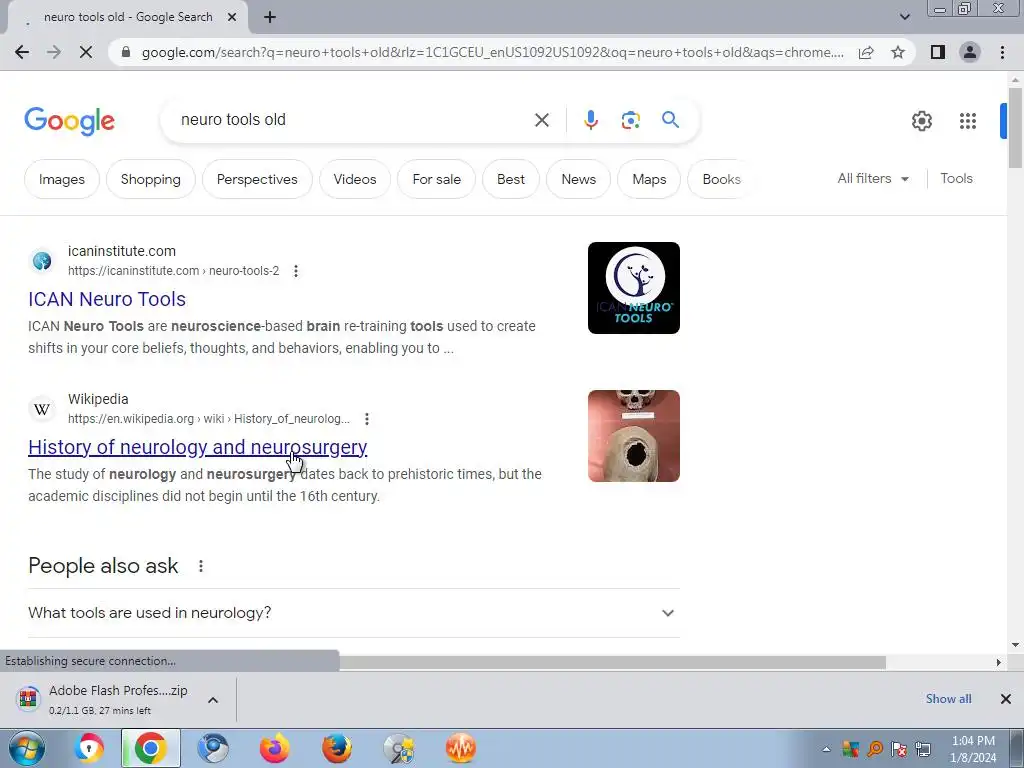1024x768 pixels.
Task: Click in the search input field
Action: point(353,120)
